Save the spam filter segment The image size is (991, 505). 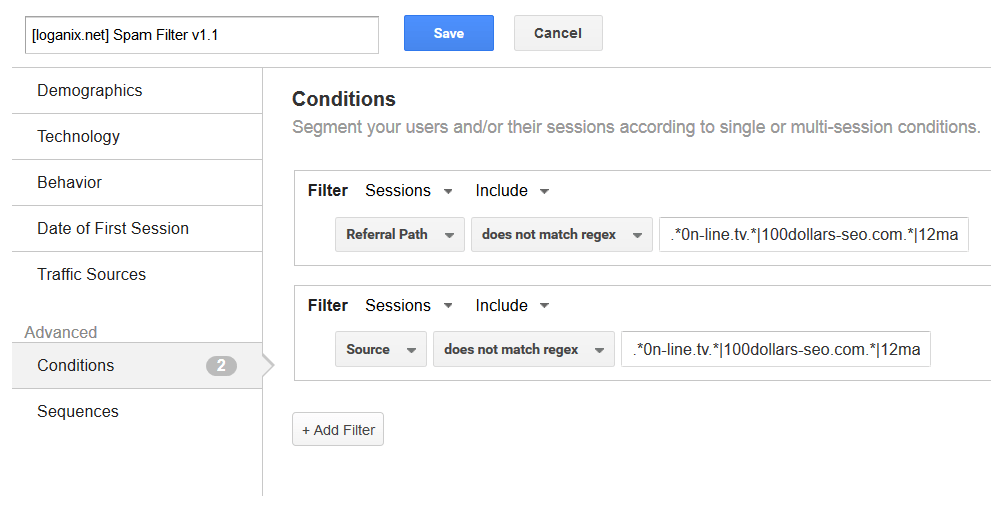[449, 33]
